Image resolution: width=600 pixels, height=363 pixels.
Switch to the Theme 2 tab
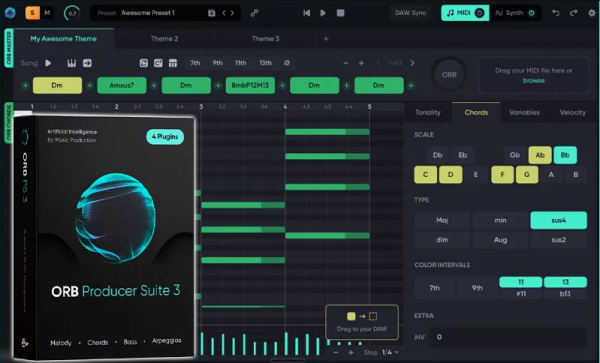point(164,39)
